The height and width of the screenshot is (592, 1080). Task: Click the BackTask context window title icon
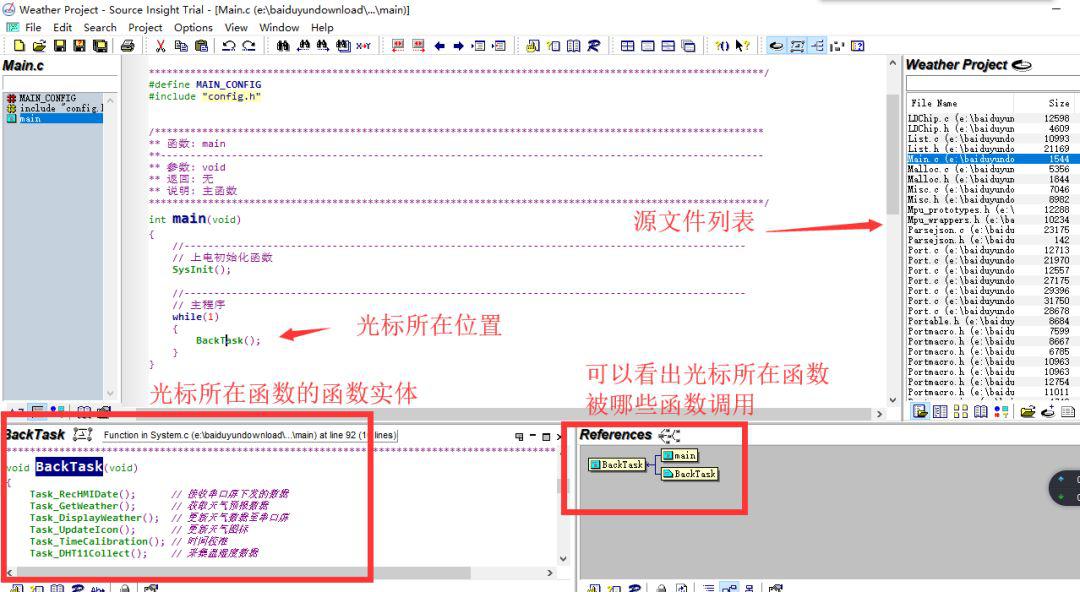[83, 435]
